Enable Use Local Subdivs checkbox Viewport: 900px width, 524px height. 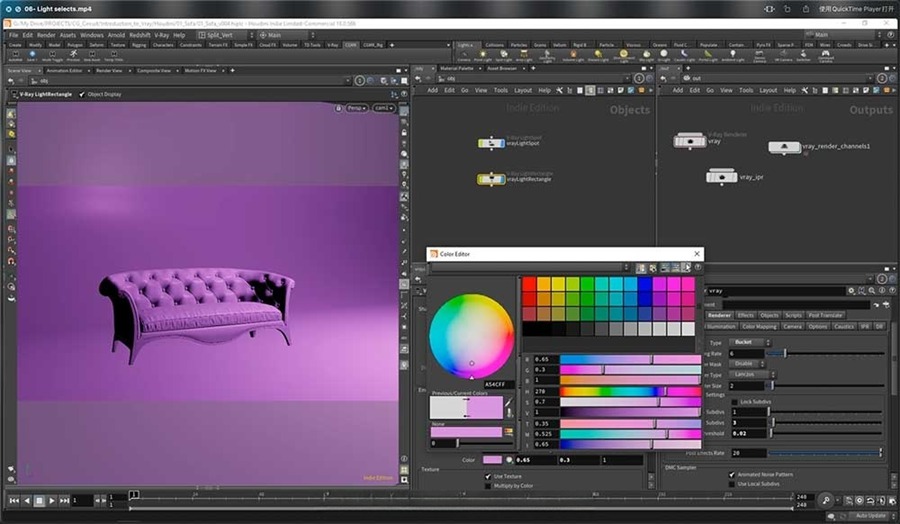732,484
